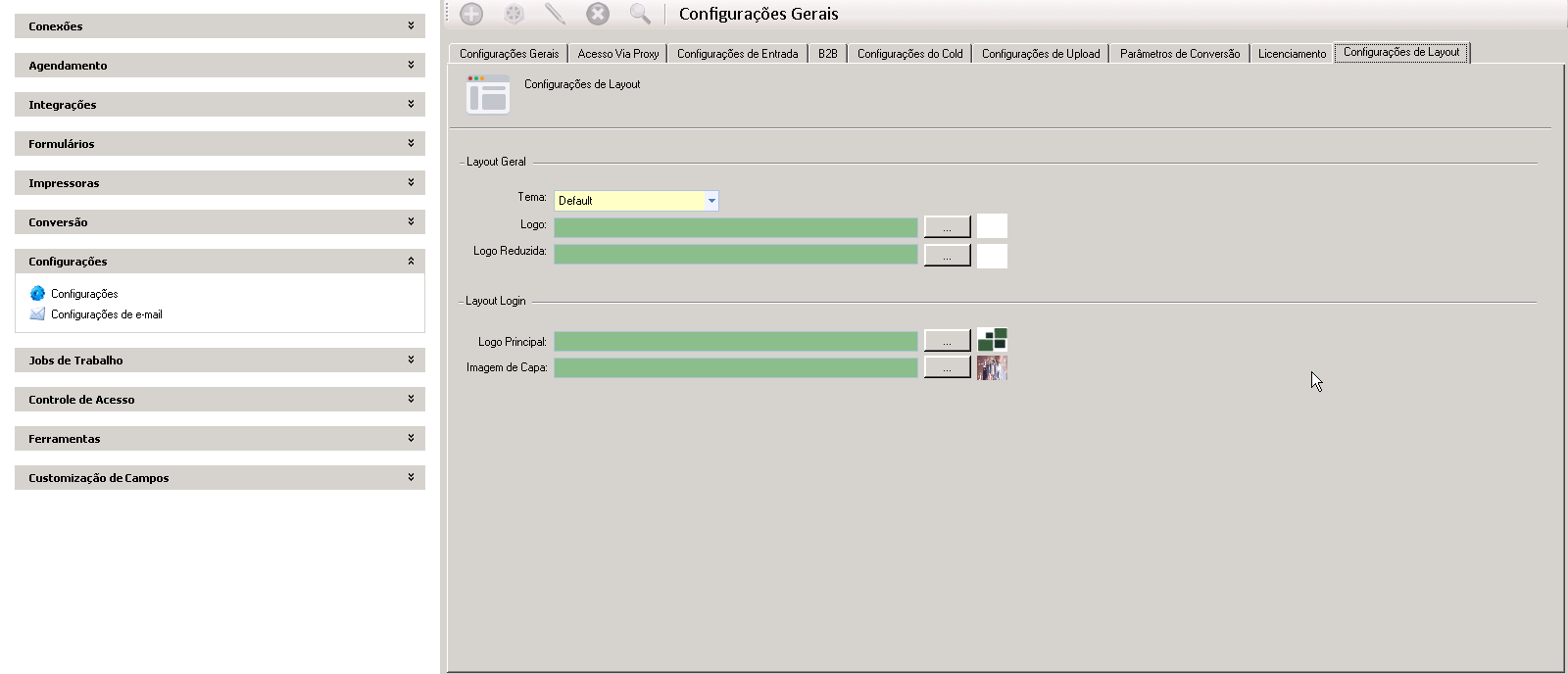Click the Logo Reduzida path field
Image resolution: width=1568 pixels, height=674 pixels.
pos(736,254)
